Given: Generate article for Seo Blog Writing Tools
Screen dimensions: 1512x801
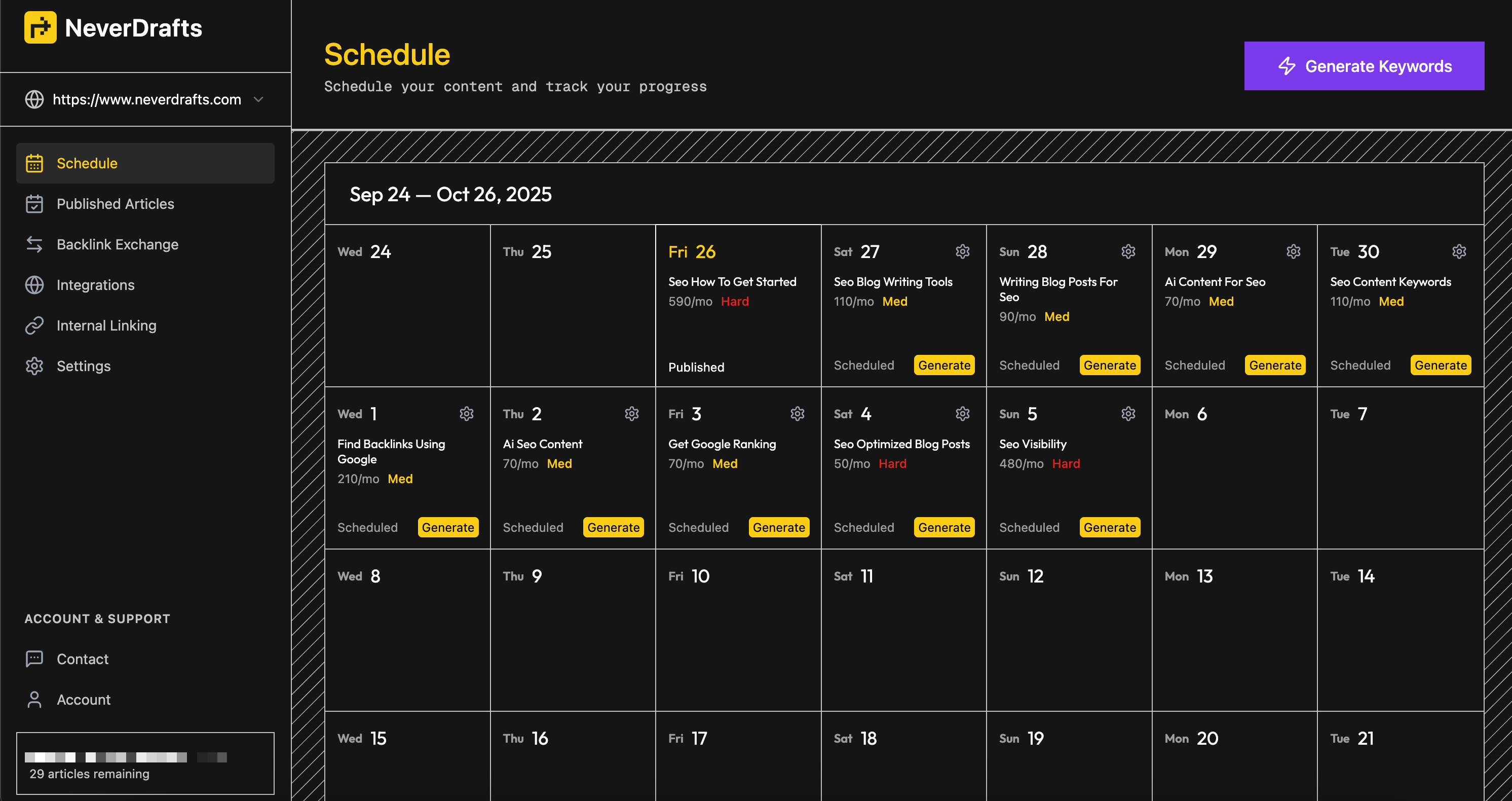Looking at the screenshot, I should 944,365.
